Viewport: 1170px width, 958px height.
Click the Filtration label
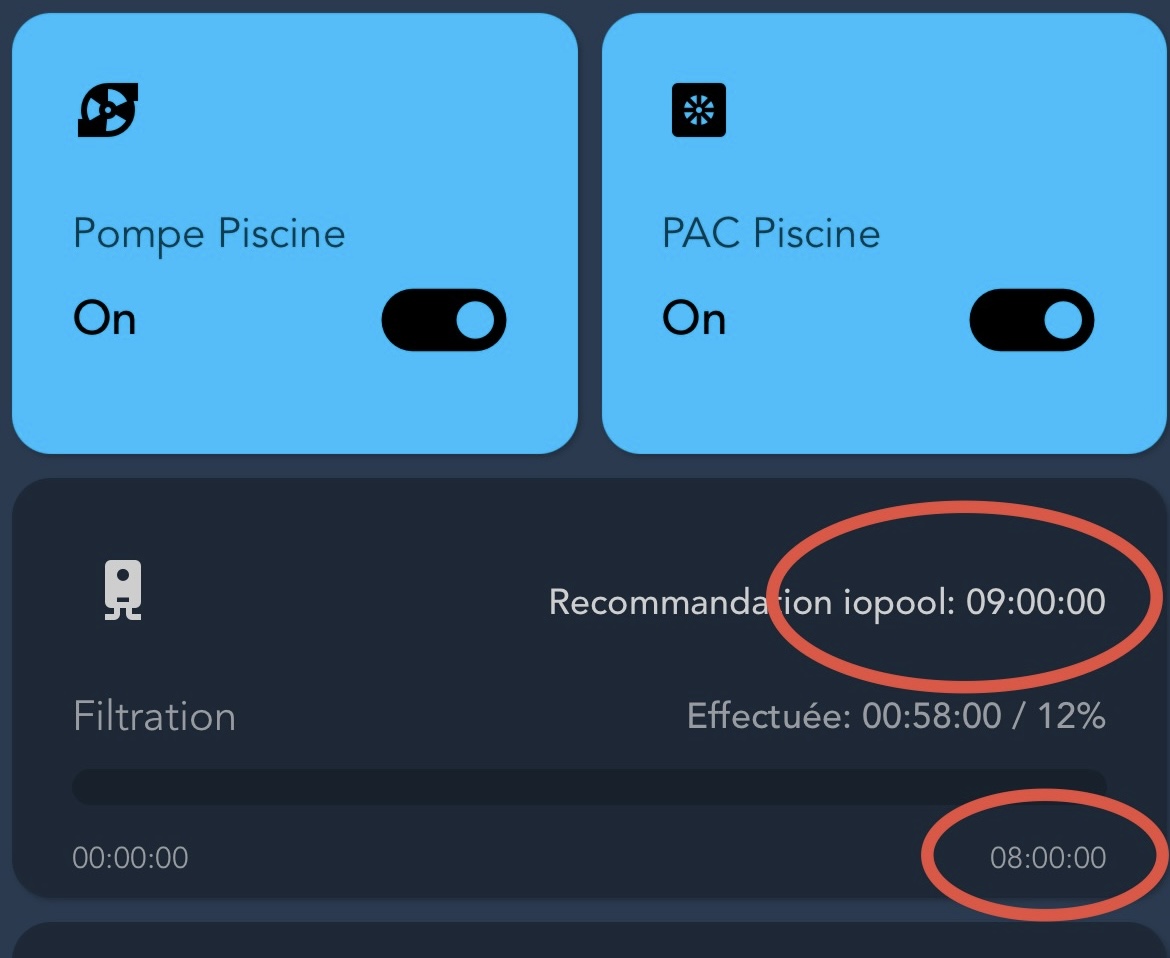(x=154, y=716)
